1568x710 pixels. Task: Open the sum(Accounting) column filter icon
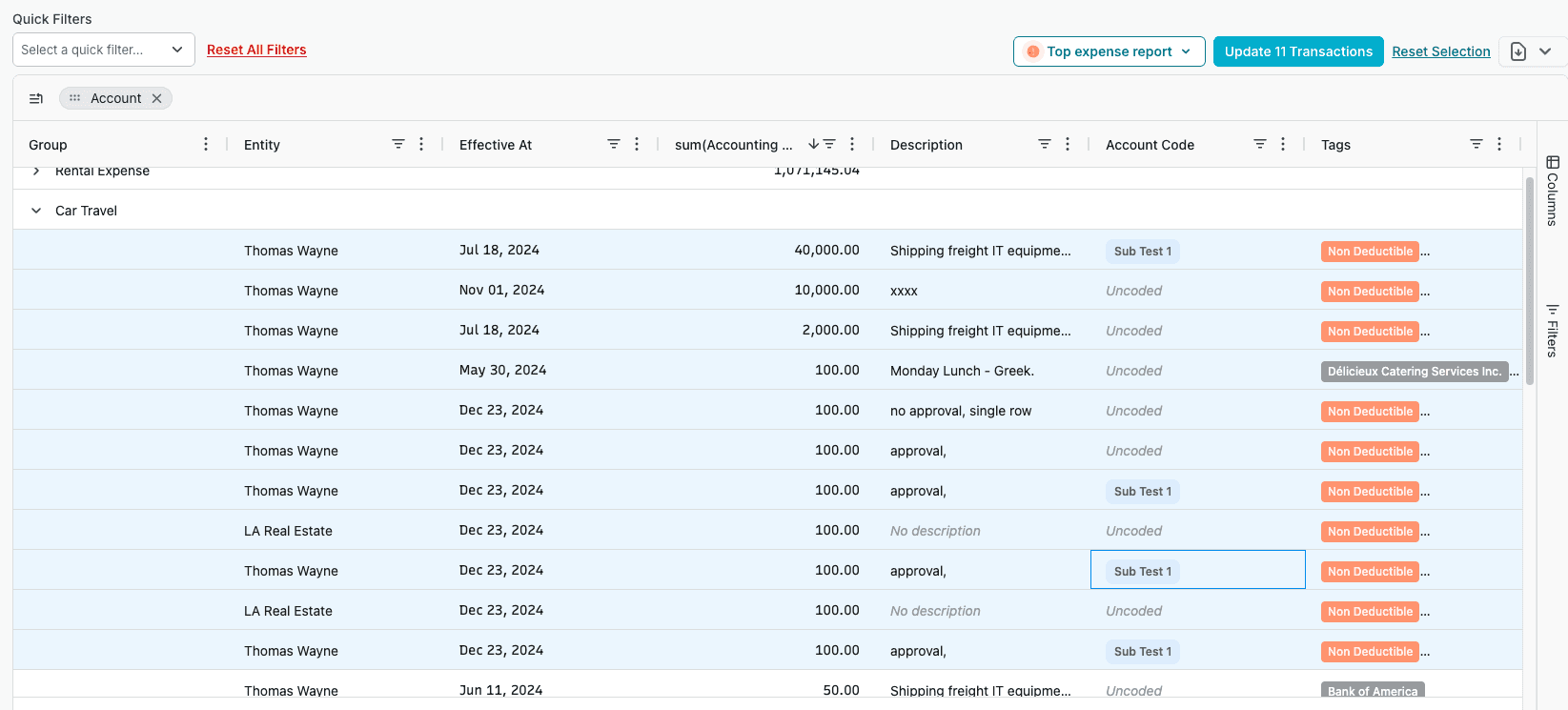tap(829, 144)
